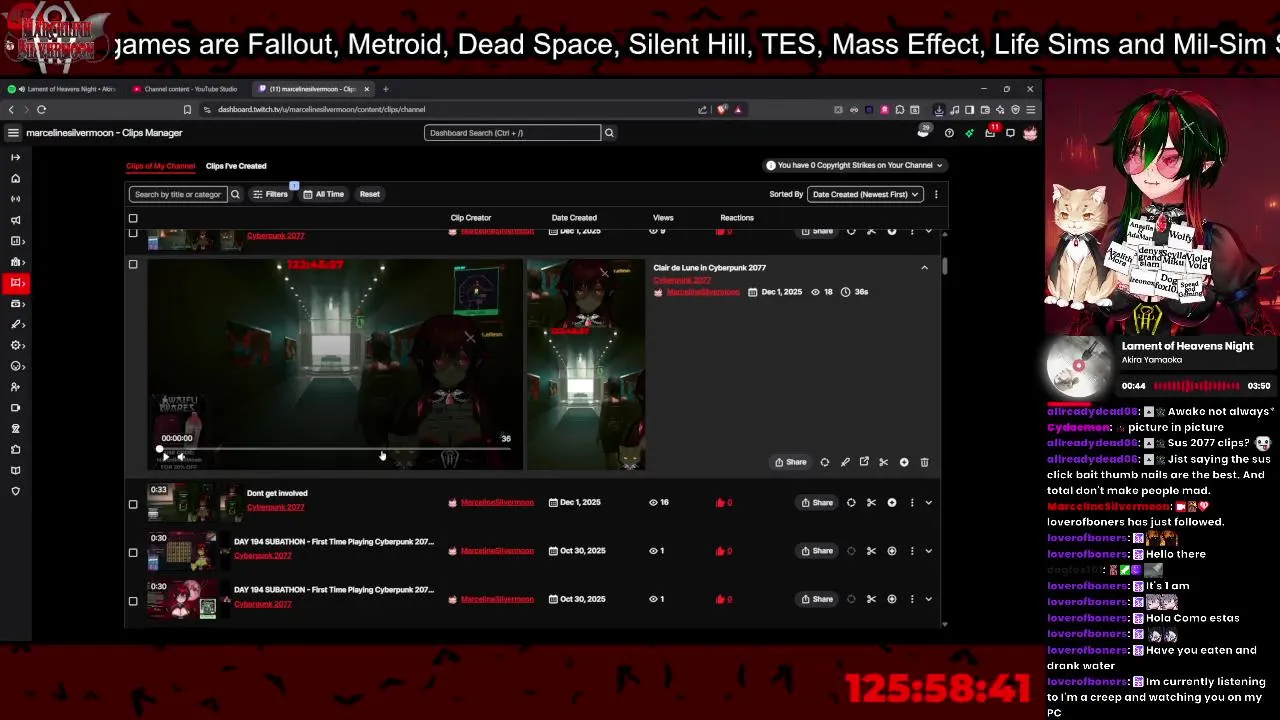1280x720 pixels.
Task: Focus the Search by title or category field
Action: pyautogui.click(x=178, y=194)
